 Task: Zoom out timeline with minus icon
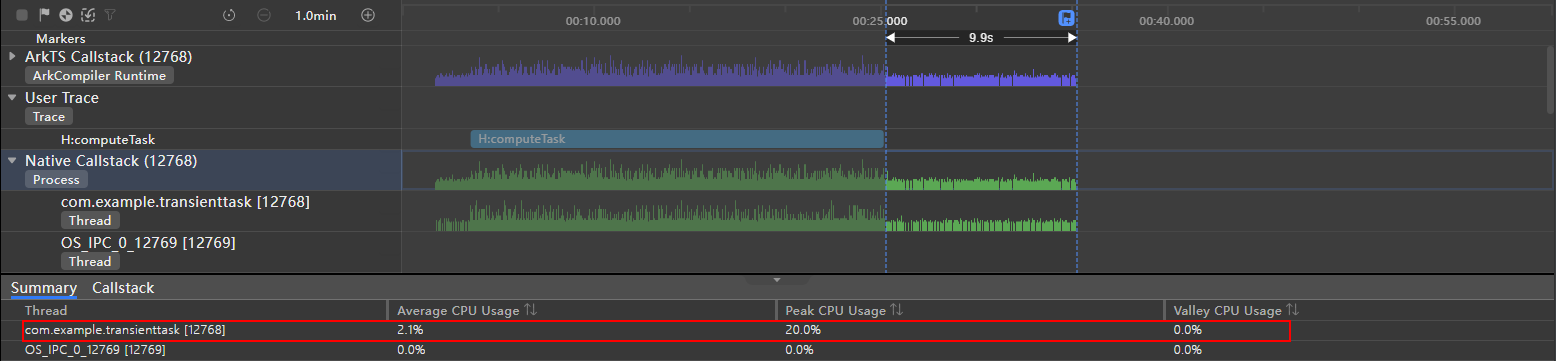click(264, 15)
